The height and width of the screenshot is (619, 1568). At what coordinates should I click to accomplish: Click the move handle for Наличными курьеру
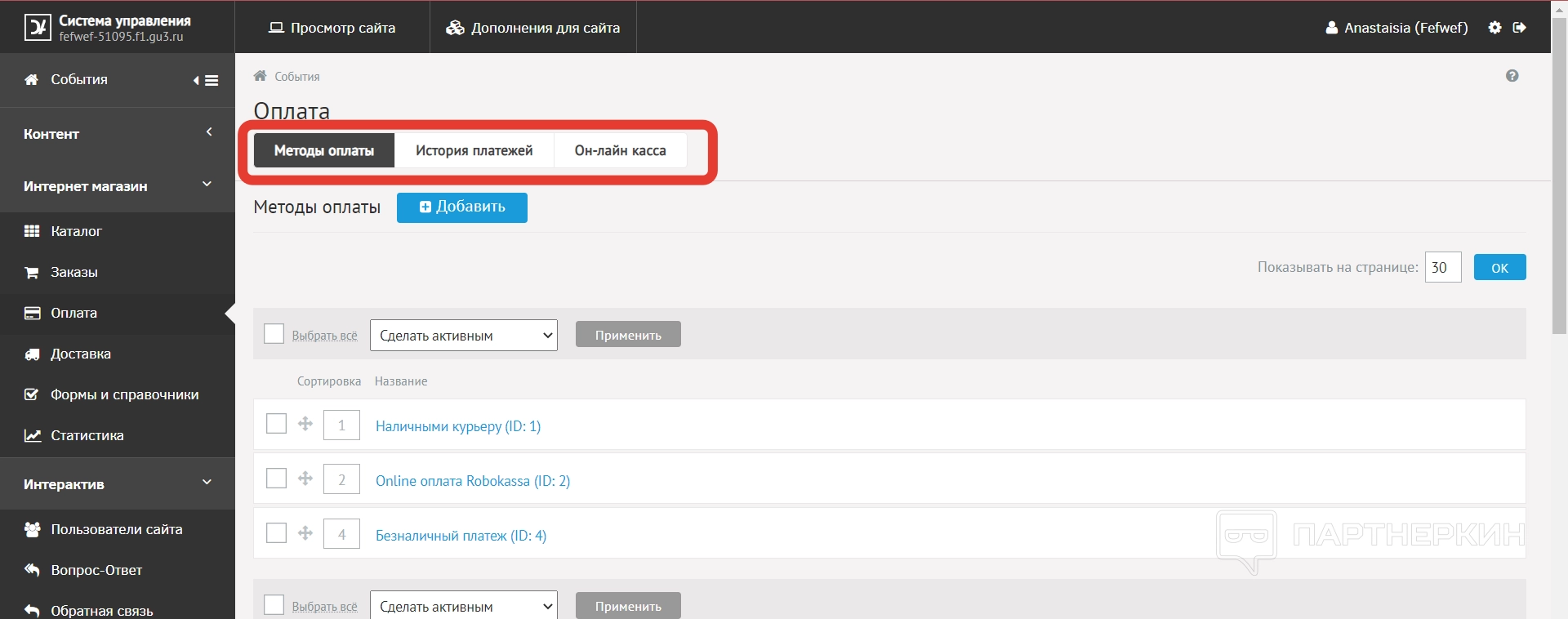click(x=305, y=424)
